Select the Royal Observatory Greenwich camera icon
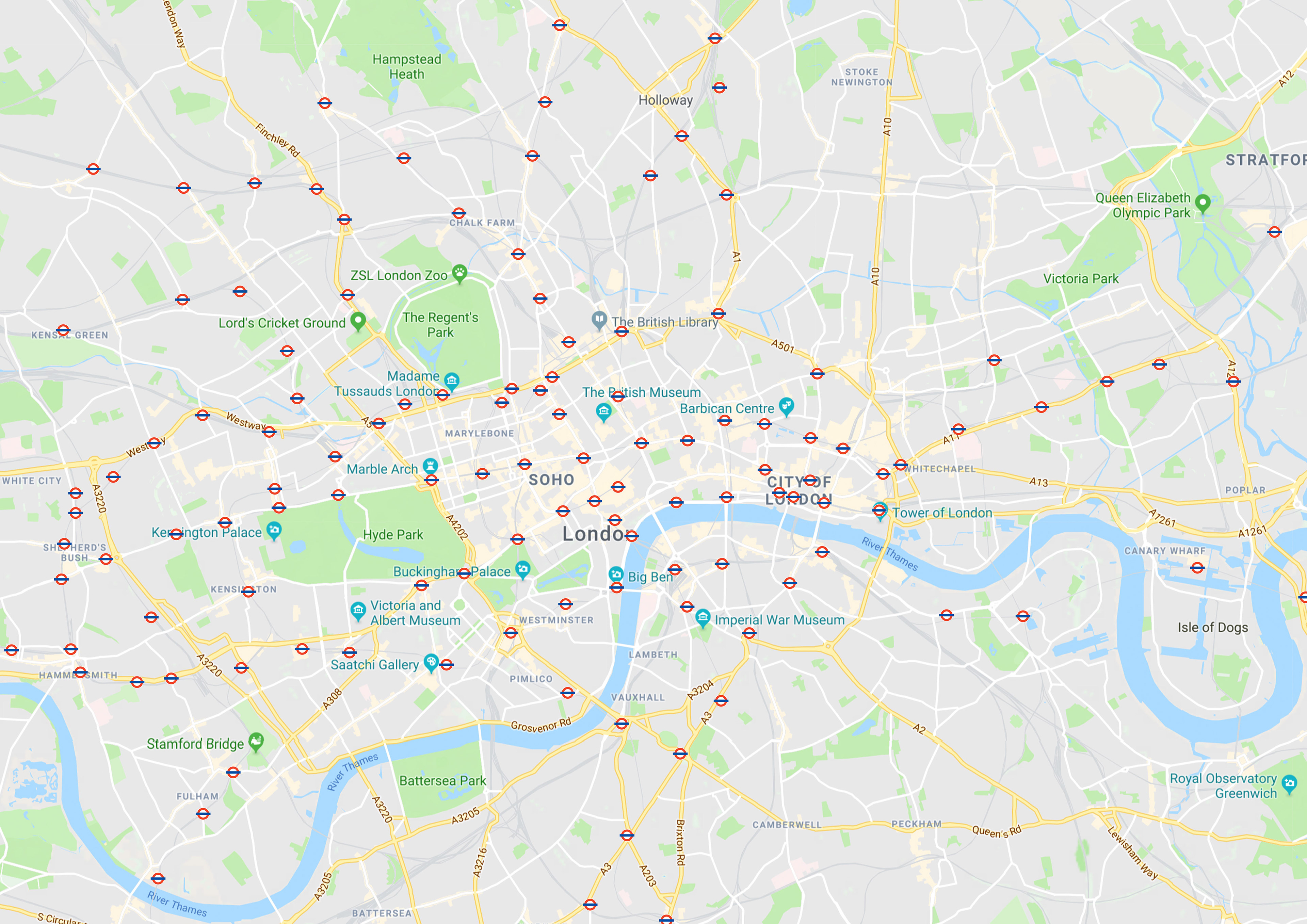This screenshot has height=924, width=1307. pos(1290,784)
